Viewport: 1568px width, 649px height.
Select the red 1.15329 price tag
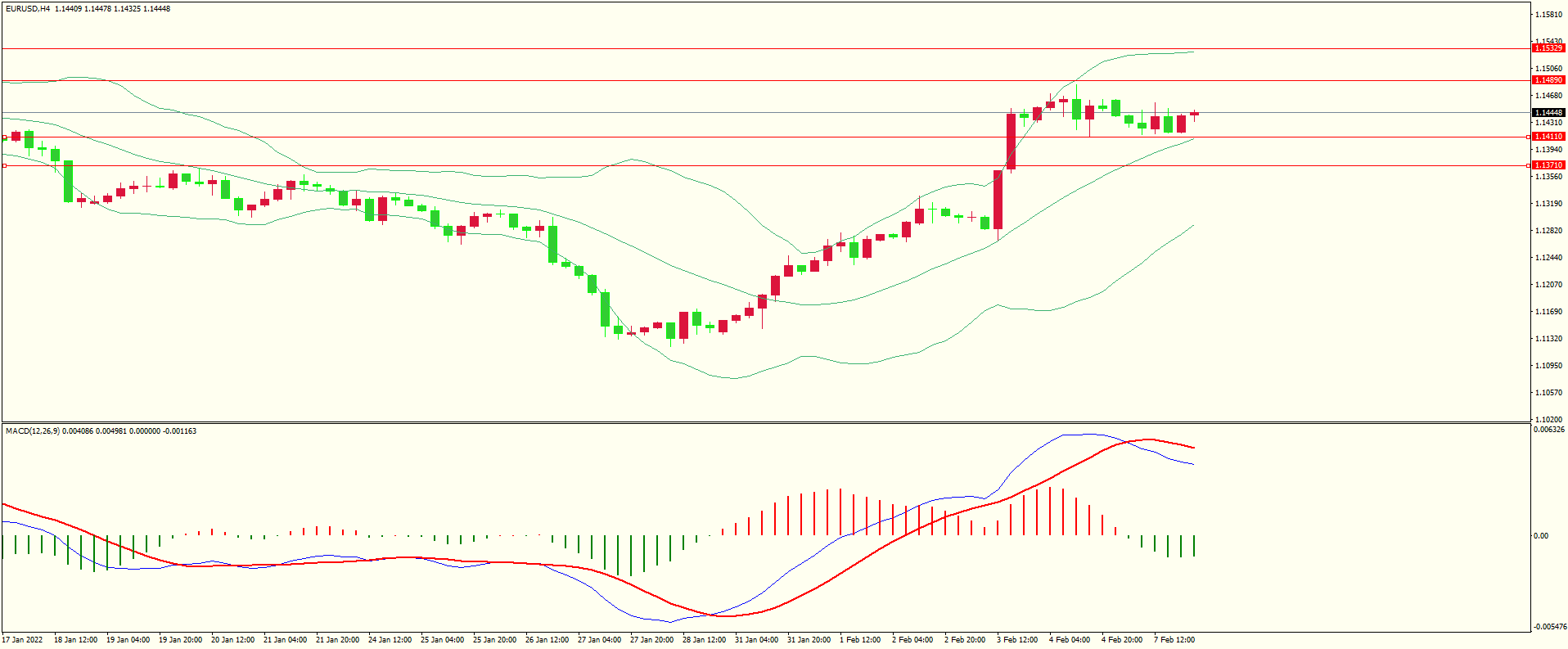[1548, 48]
